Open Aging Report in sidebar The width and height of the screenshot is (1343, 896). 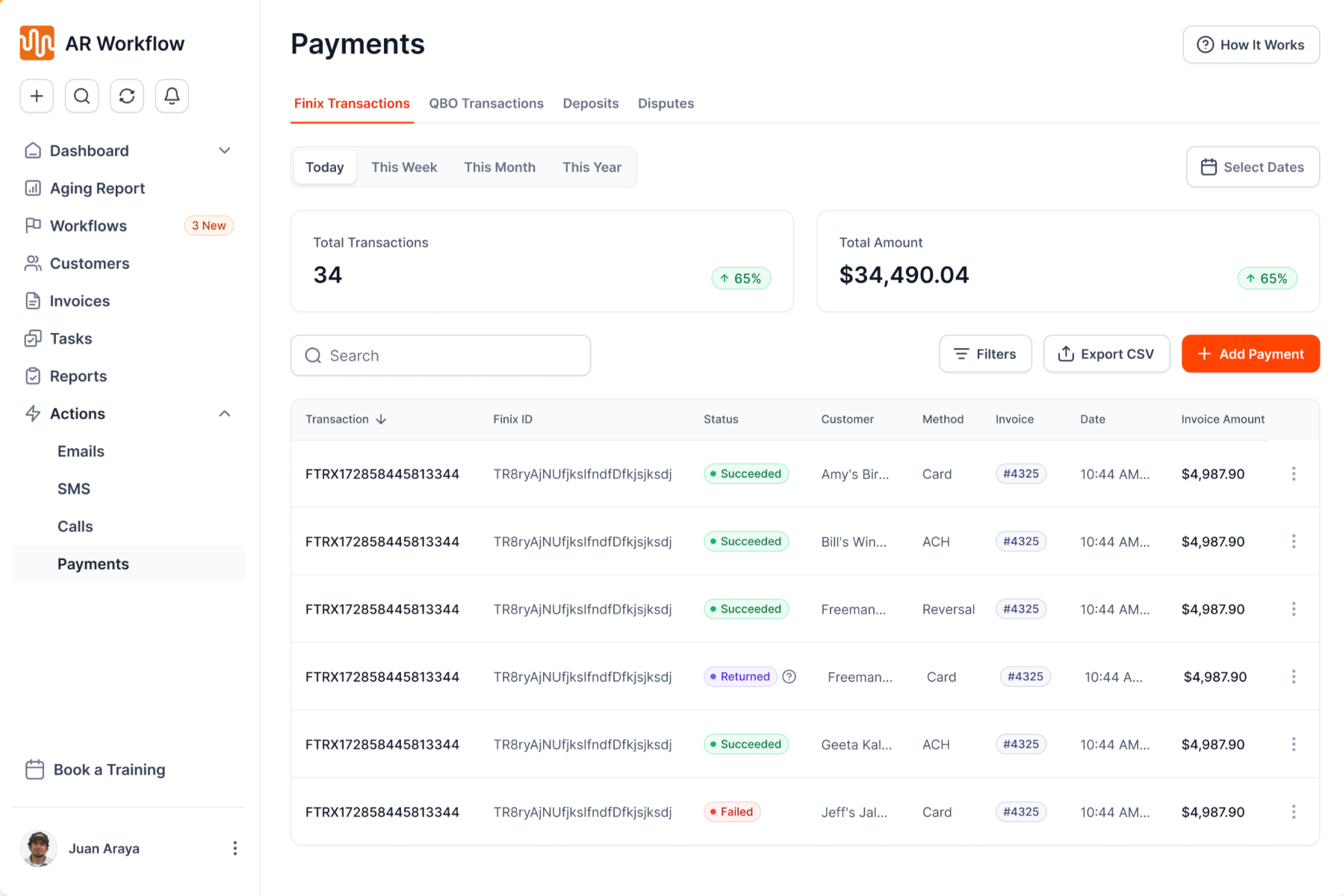tap(128, 188)
